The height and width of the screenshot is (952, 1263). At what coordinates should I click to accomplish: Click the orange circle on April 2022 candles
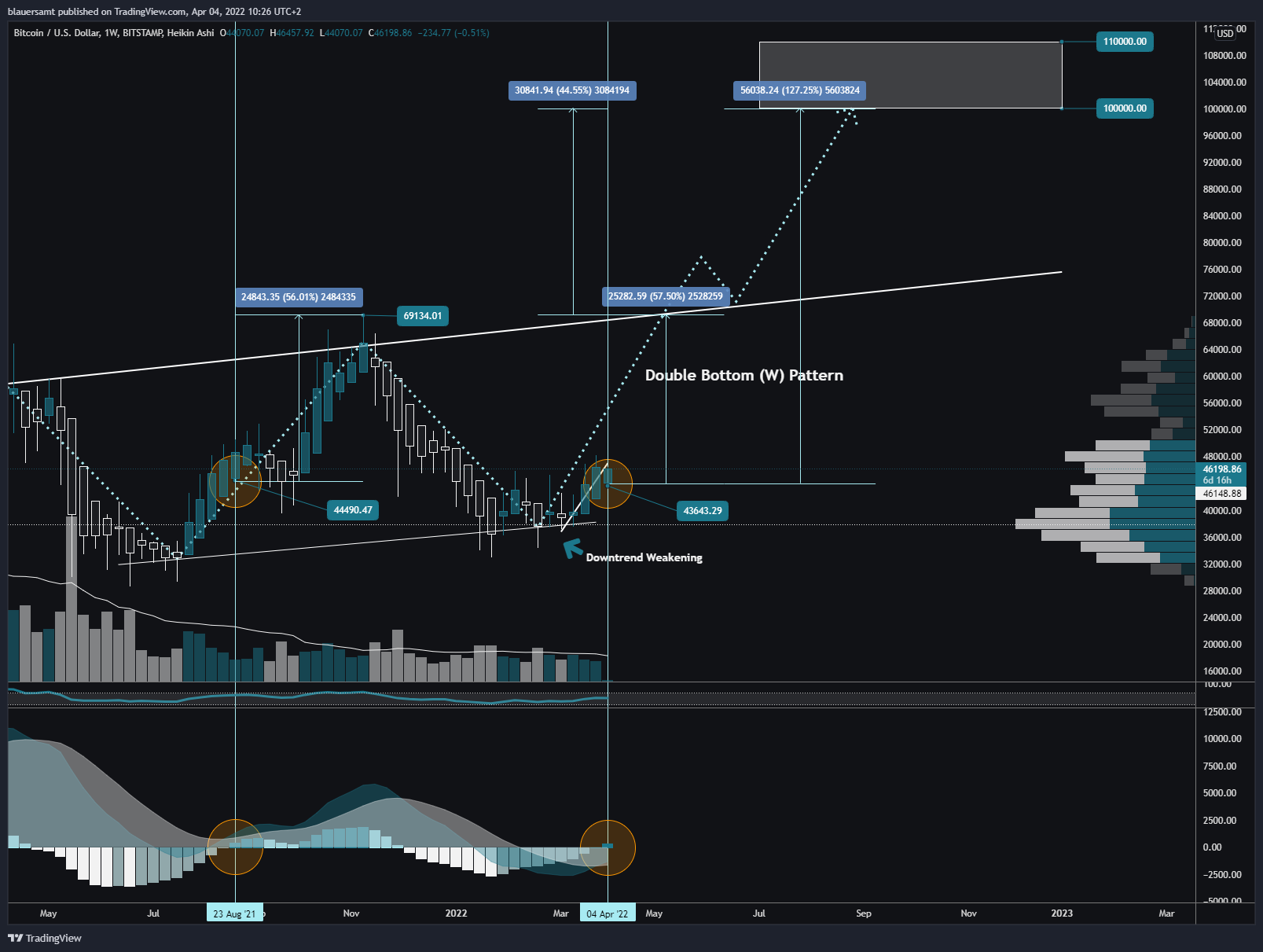click(608, 483)
